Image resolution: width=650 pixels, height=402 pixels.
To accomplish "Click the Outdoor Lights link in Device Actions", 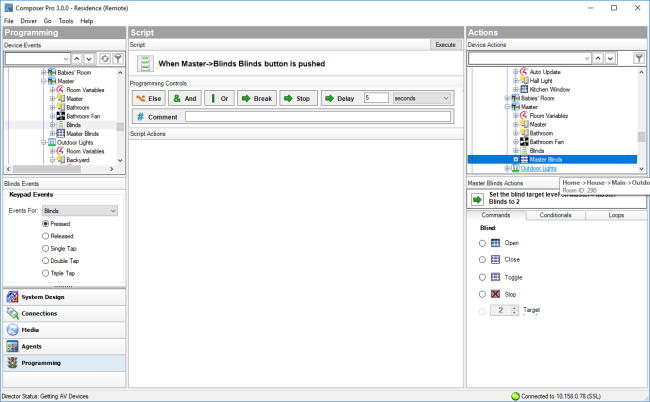I will point(538,168).
